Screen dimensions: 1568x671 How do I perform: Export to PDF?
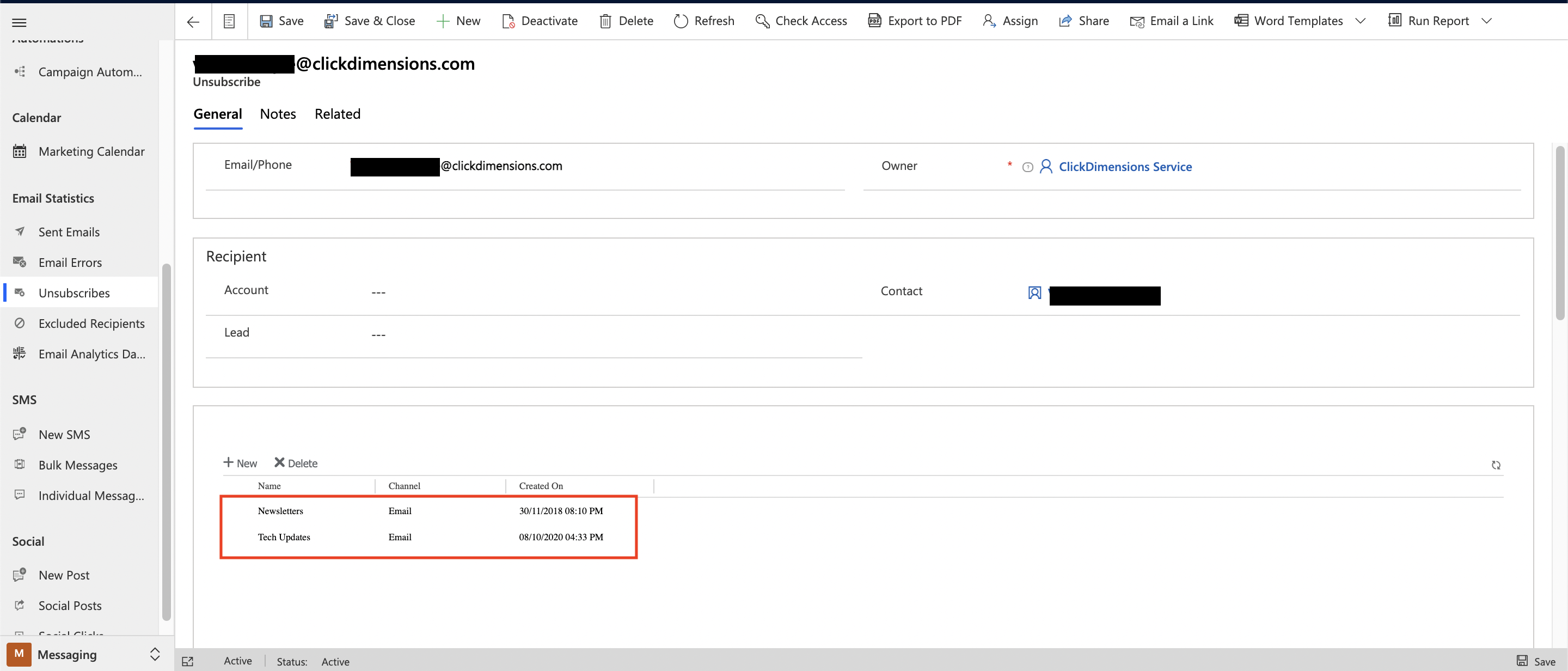(x=915, y=21)
